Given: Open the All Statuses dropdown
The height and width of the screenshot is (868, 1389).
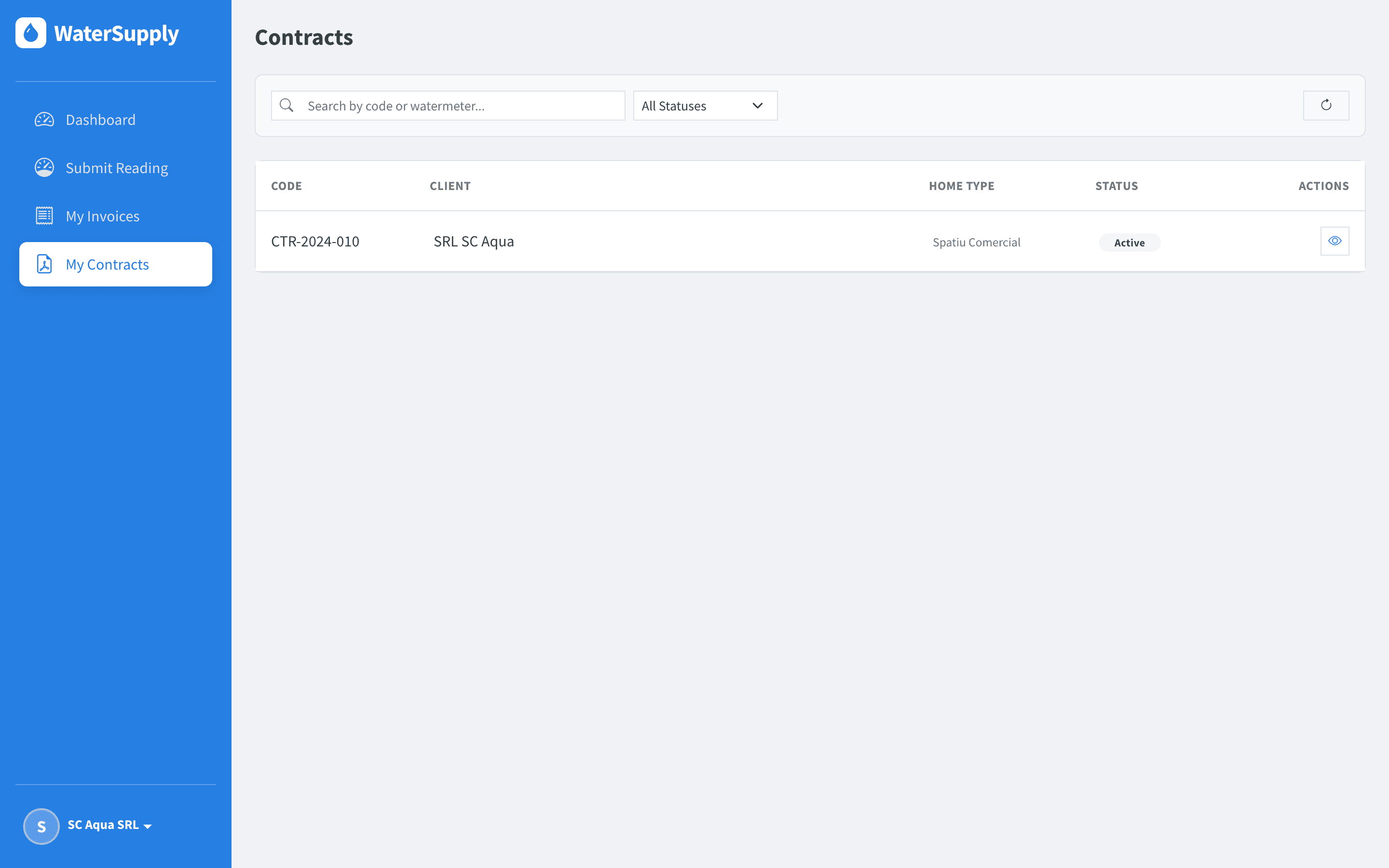Looking at the screenshot, I should coord(705,106).
